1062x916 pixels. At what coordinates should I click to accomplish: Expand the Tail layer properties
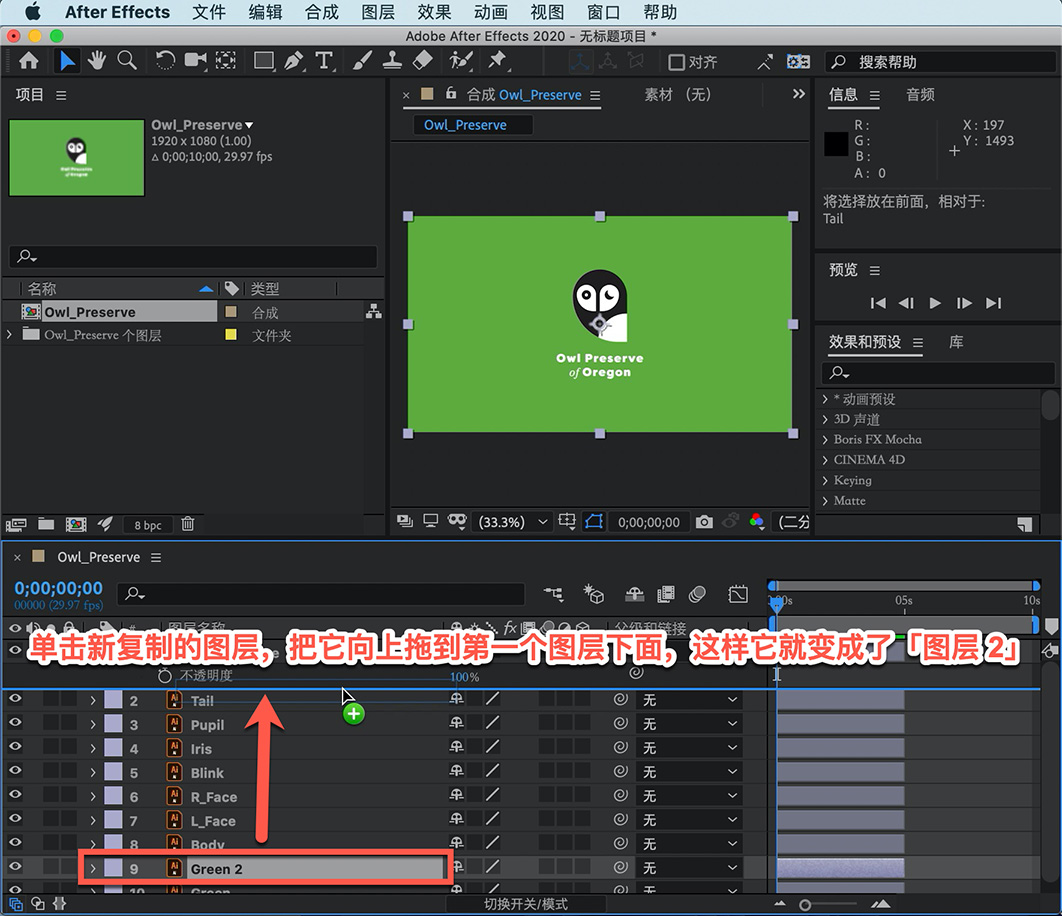[x=93, y=700]
